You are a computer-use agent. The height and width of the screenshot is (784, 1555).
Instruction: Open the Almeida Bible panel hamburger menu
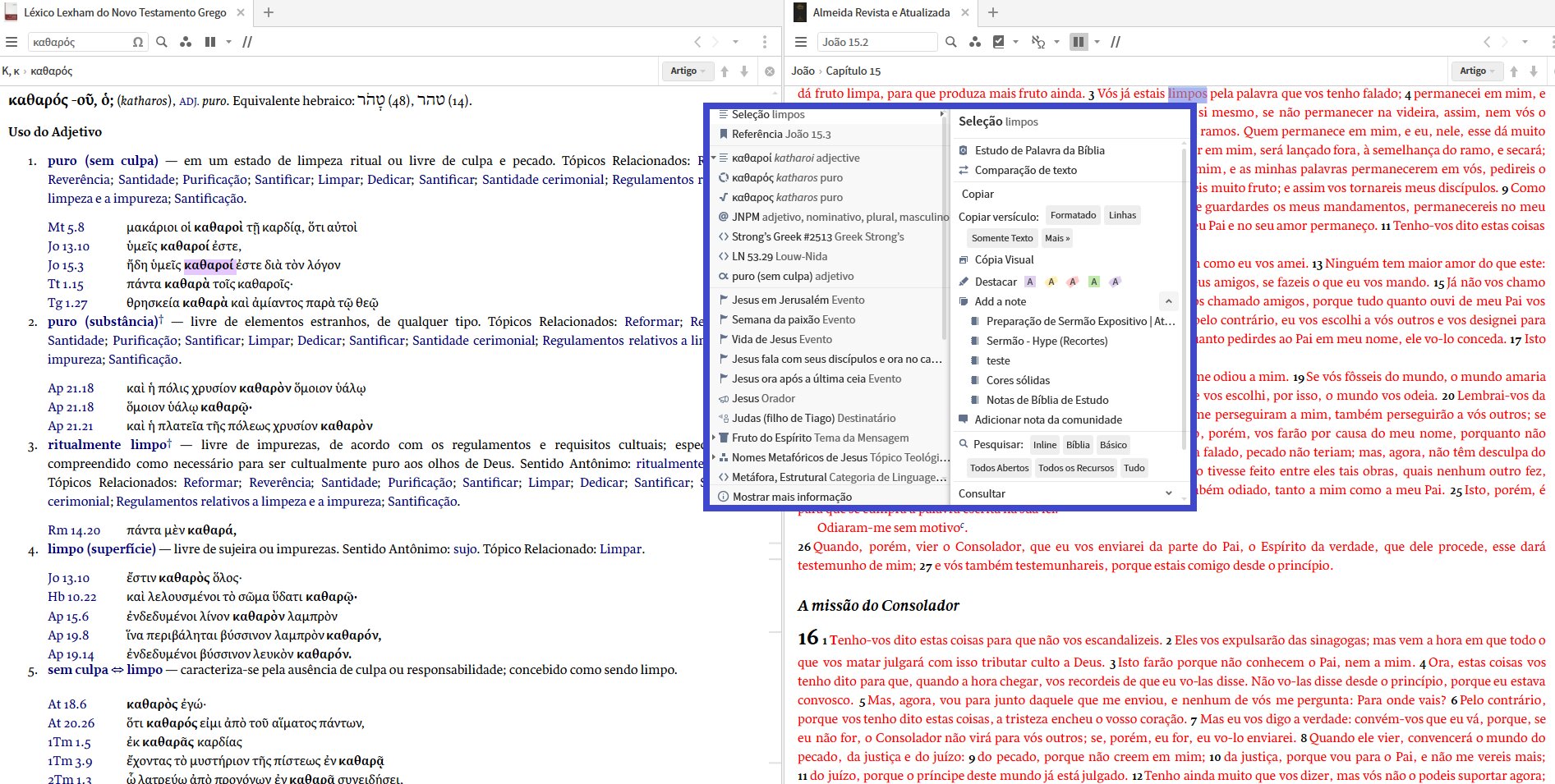(x=802, y=42)
